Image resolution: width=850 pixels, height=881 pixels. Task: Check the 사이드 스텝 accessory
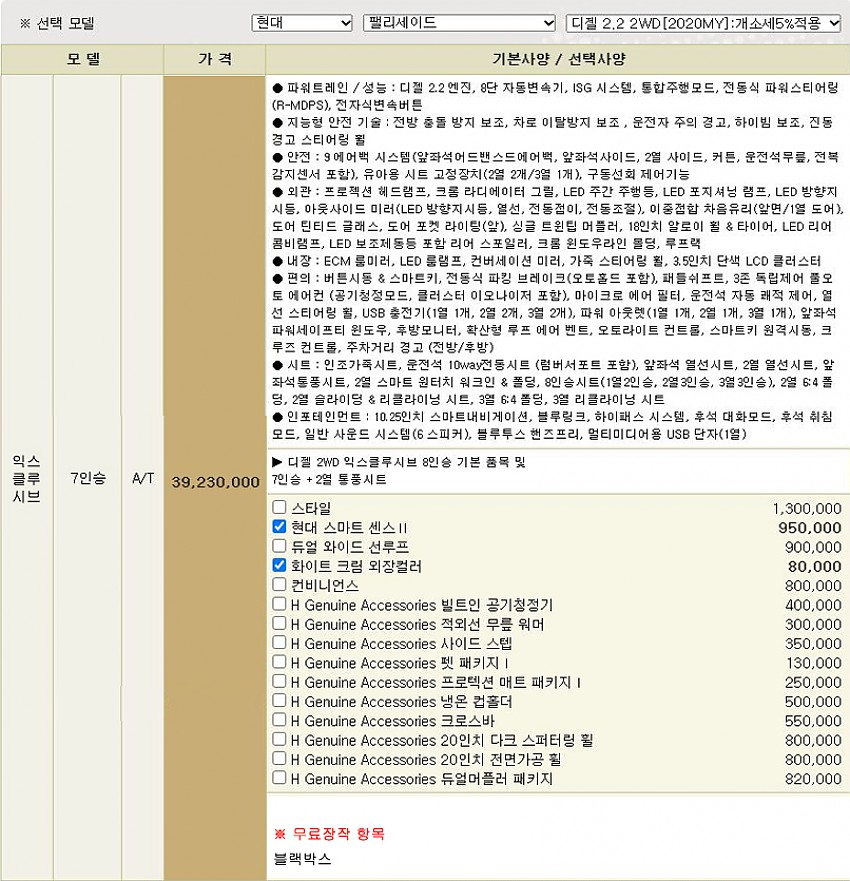[280, 643]
